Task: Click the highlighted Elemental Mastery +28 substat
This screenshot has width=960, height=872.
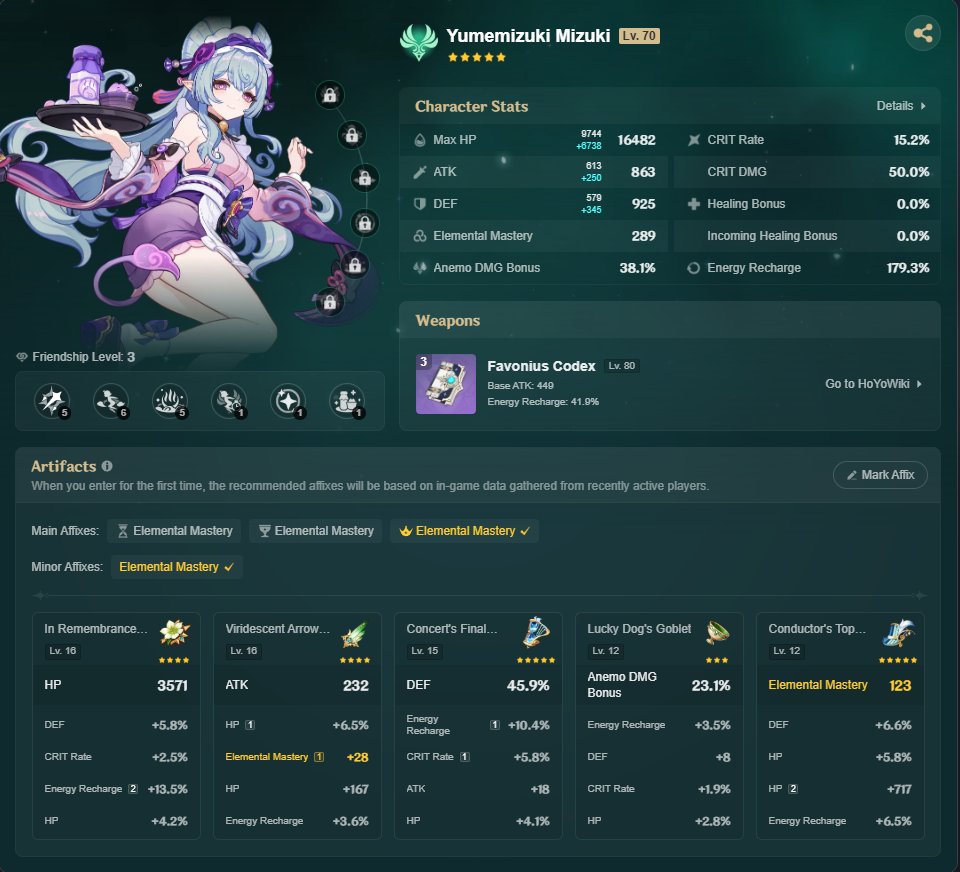Action: click(x=297, y=757)
